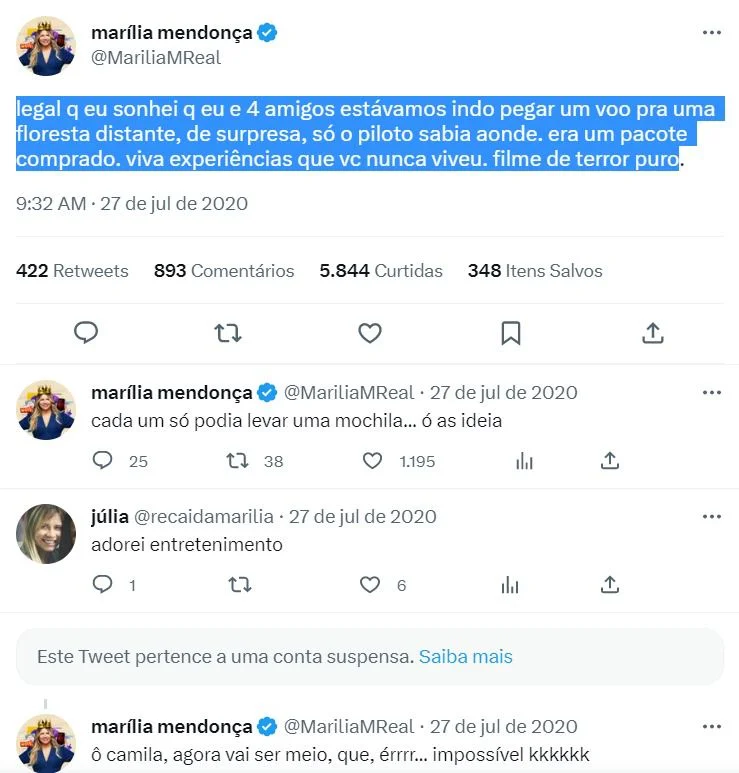View the 422 Retweets list
Viewport: 739px width, 773px height.
(72, 271)
